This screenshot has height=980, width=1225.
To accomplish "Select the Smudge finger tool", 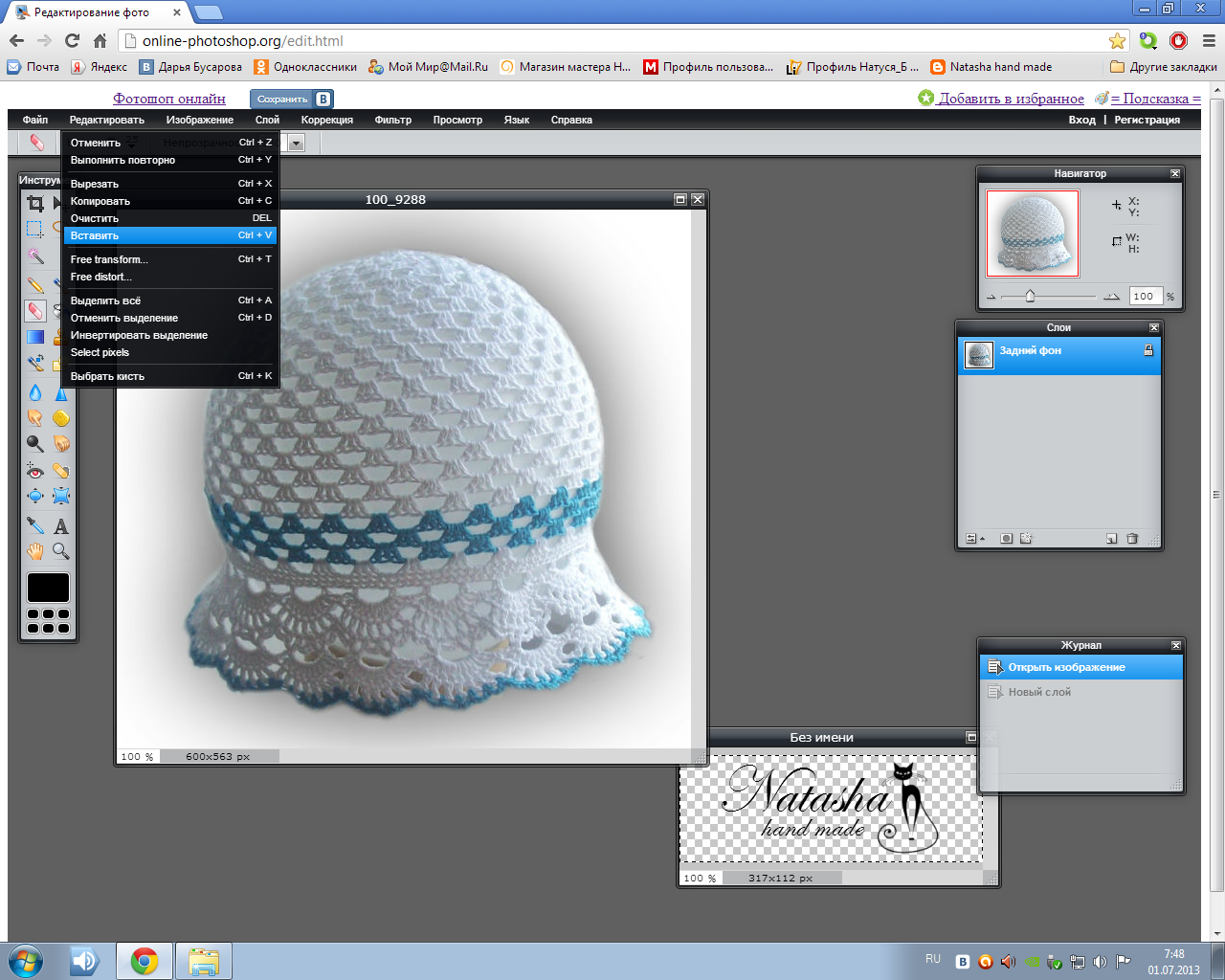I will click(x=35, y=418).
